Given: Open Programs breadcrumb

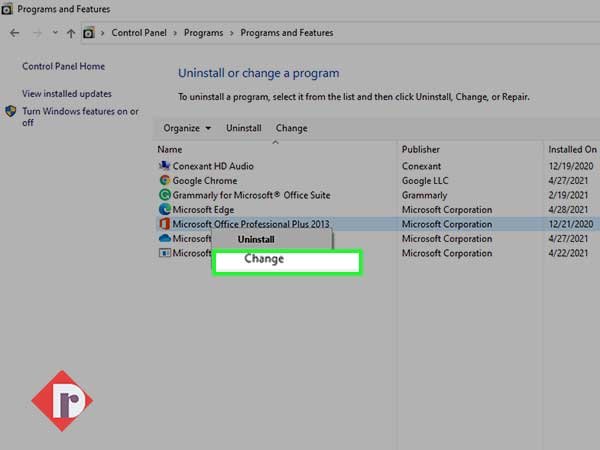Looking at the screenshot, I should (203, 33).
